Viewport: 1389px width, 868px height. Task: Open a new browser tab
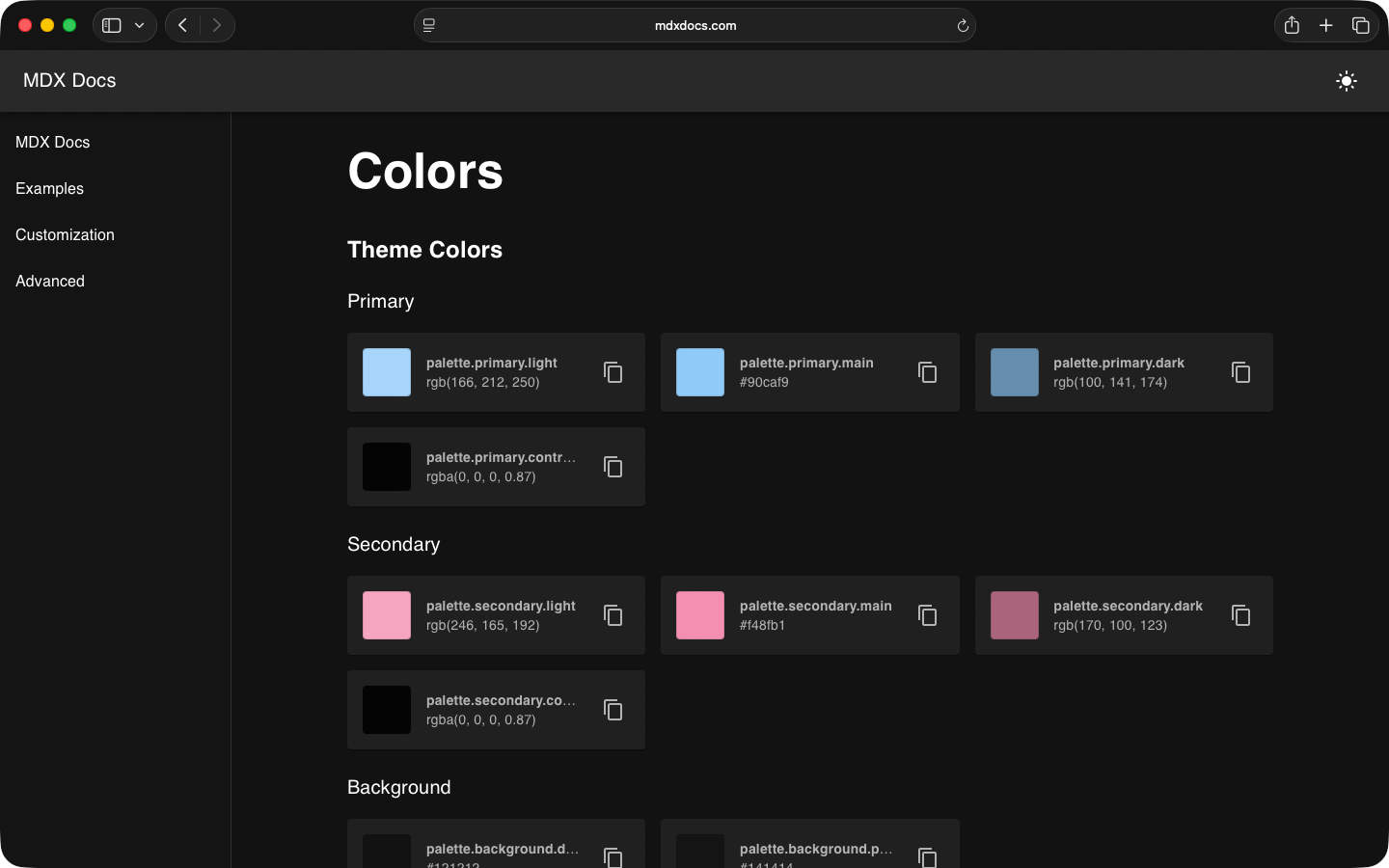1326,25
